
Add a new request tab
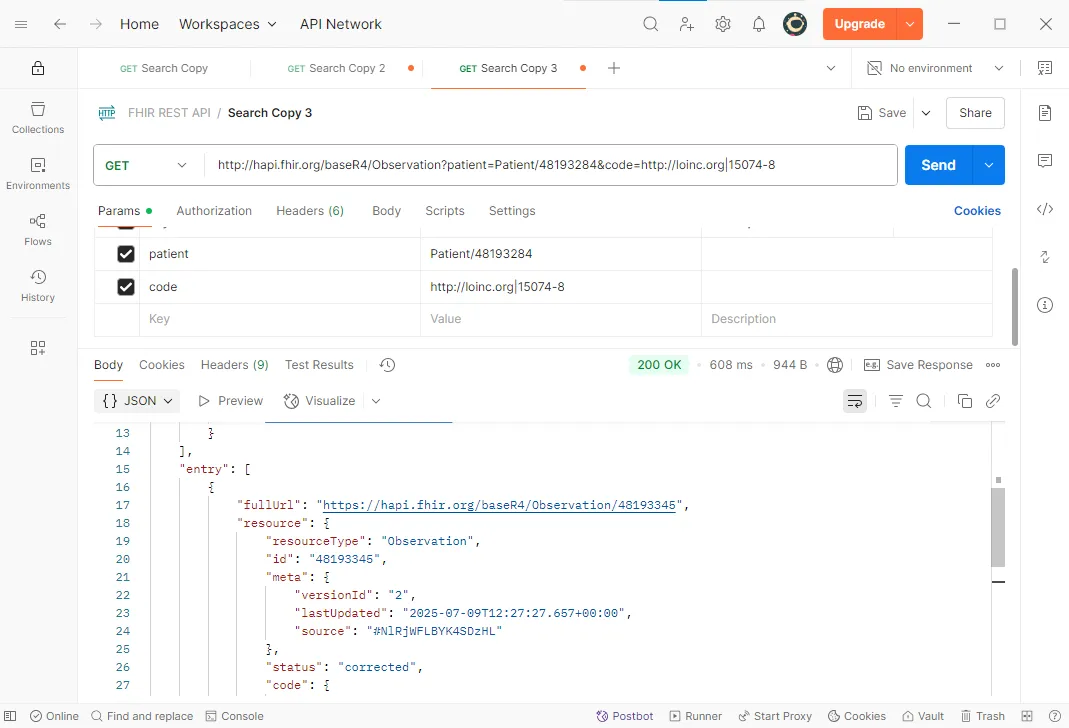(x=614, y=68)
